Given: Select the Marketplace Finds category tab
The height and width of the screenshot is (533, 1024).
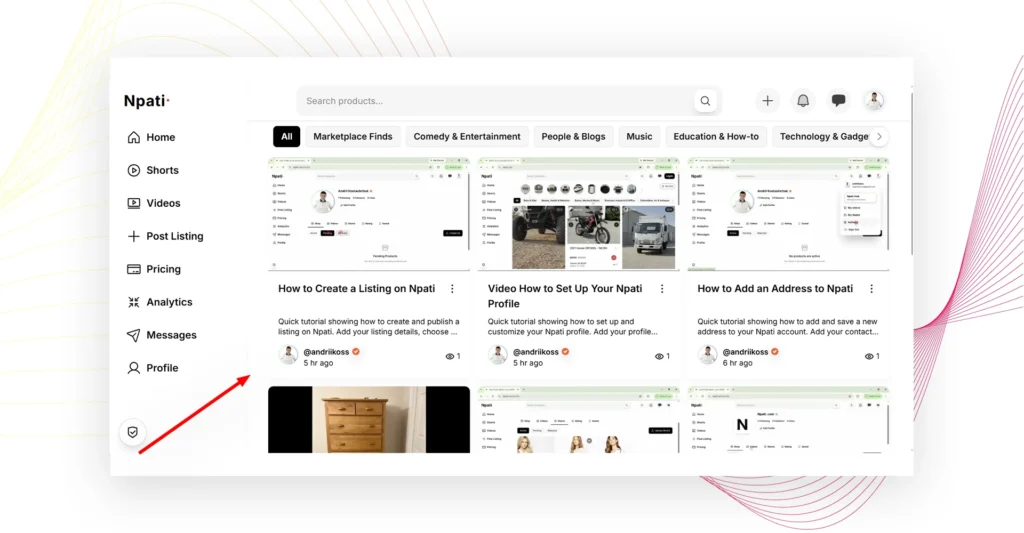Looking at the screenshot, I should coord(353,137).
